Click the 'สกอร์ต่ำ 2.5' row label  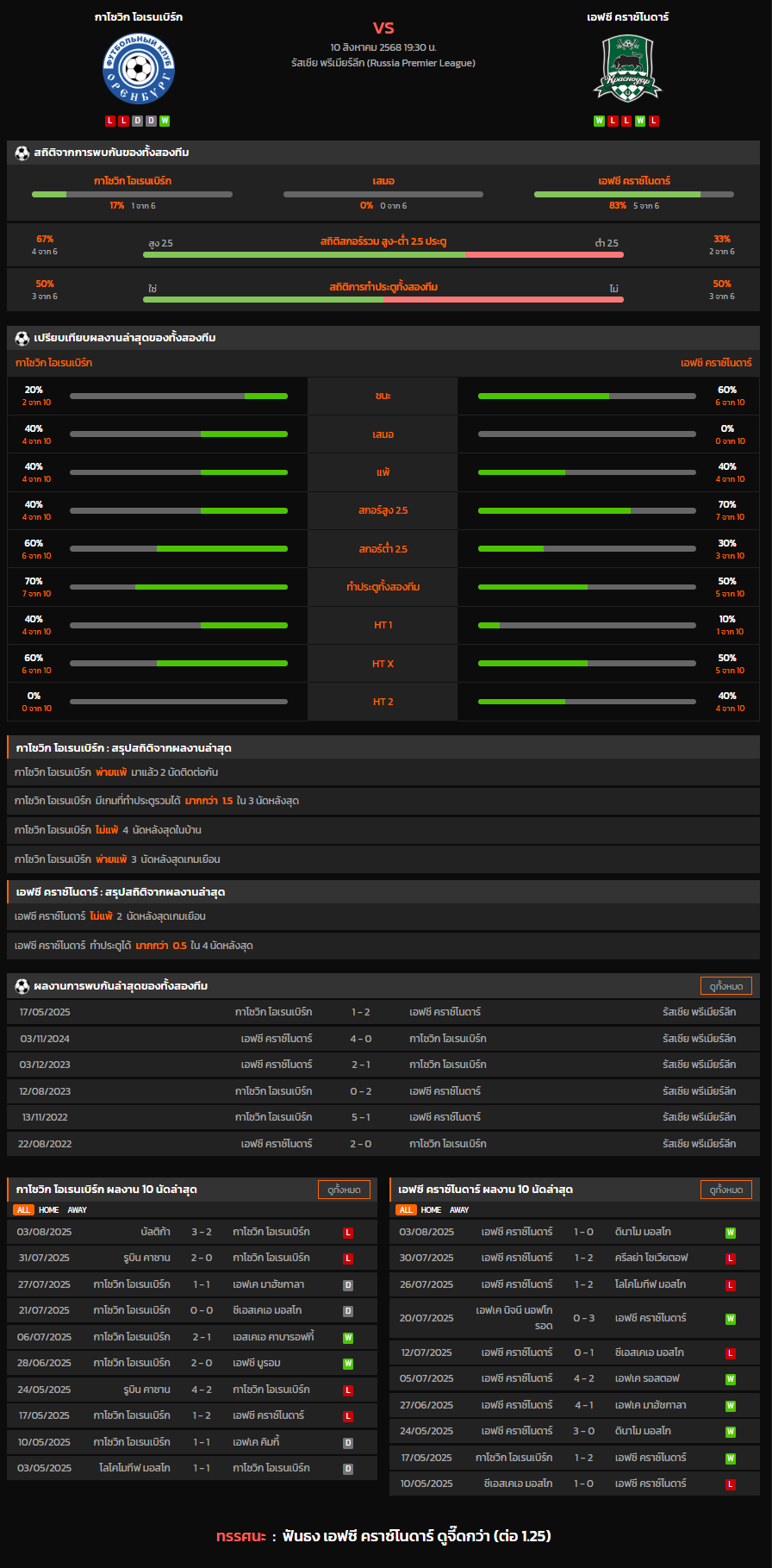383,548
